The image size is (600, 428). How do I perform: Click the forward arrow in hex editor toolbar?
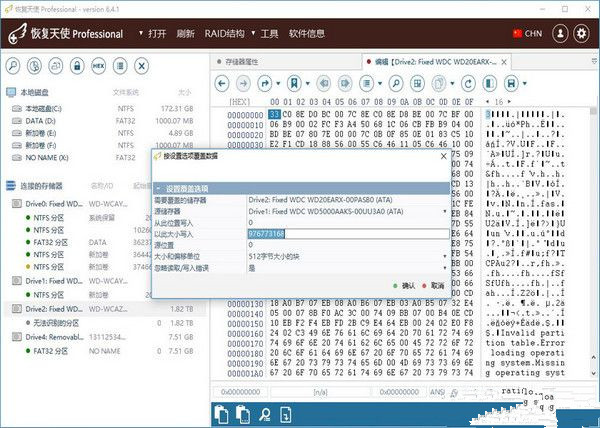(x=243, y=83)
